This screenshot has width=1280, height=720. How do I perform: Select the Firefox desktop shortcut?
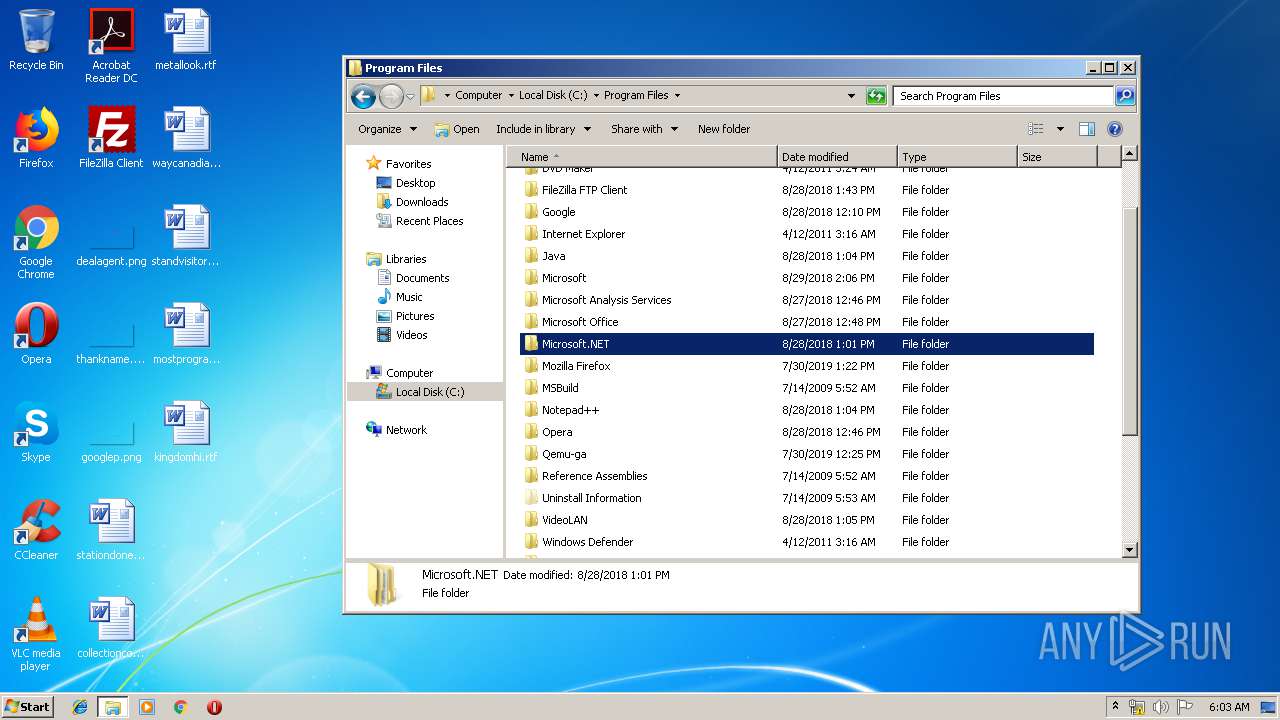click(36, 138)
